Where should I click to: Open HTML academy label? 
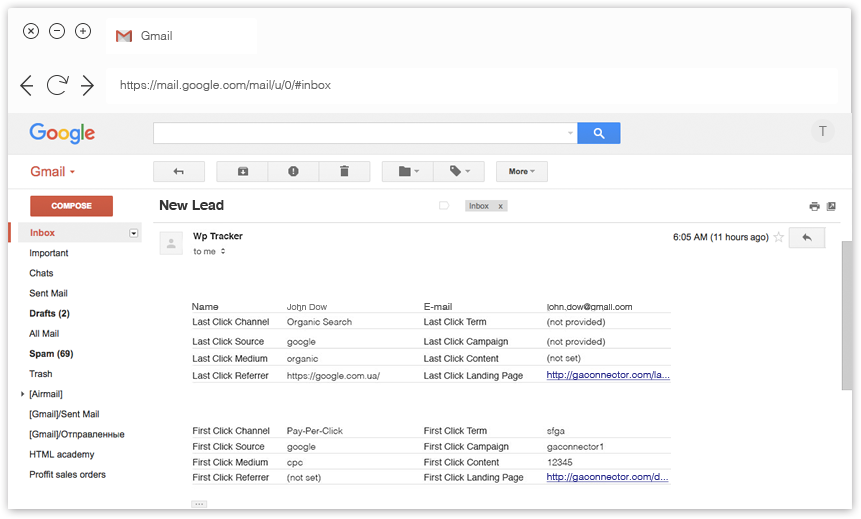[62, 455]
